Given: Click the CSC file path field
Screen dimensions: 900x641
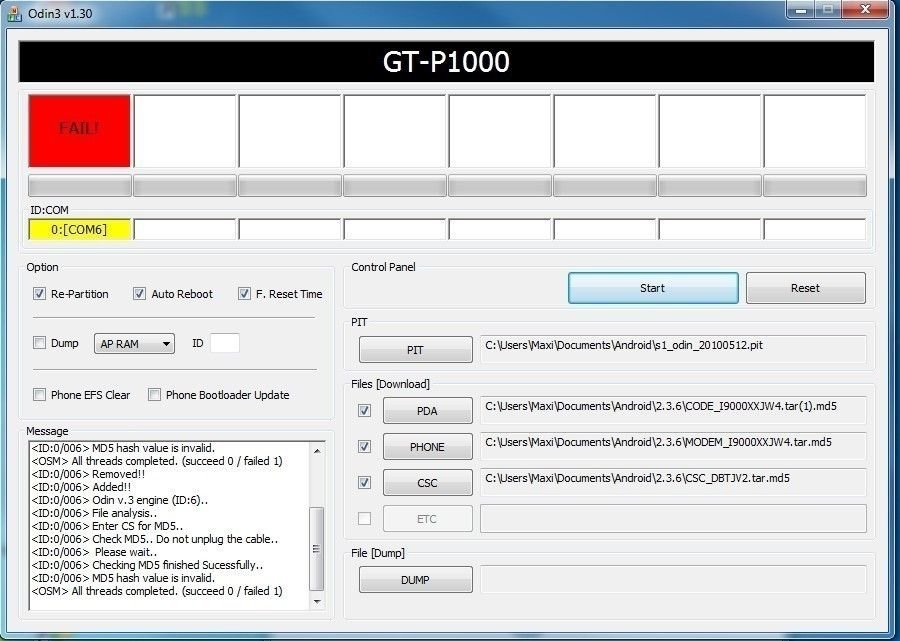Looking at the screenshot, I should pyautogui.click(x=673, y=483).
